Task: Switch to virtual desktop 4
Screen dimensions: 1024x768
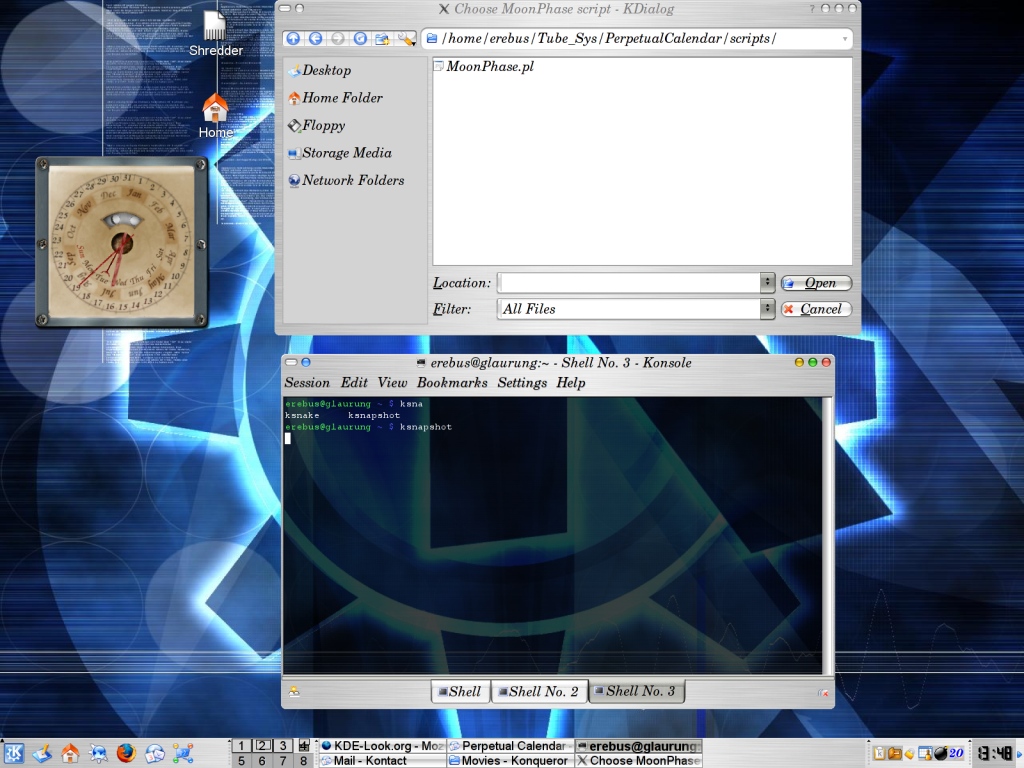Action: pos(304,746)
